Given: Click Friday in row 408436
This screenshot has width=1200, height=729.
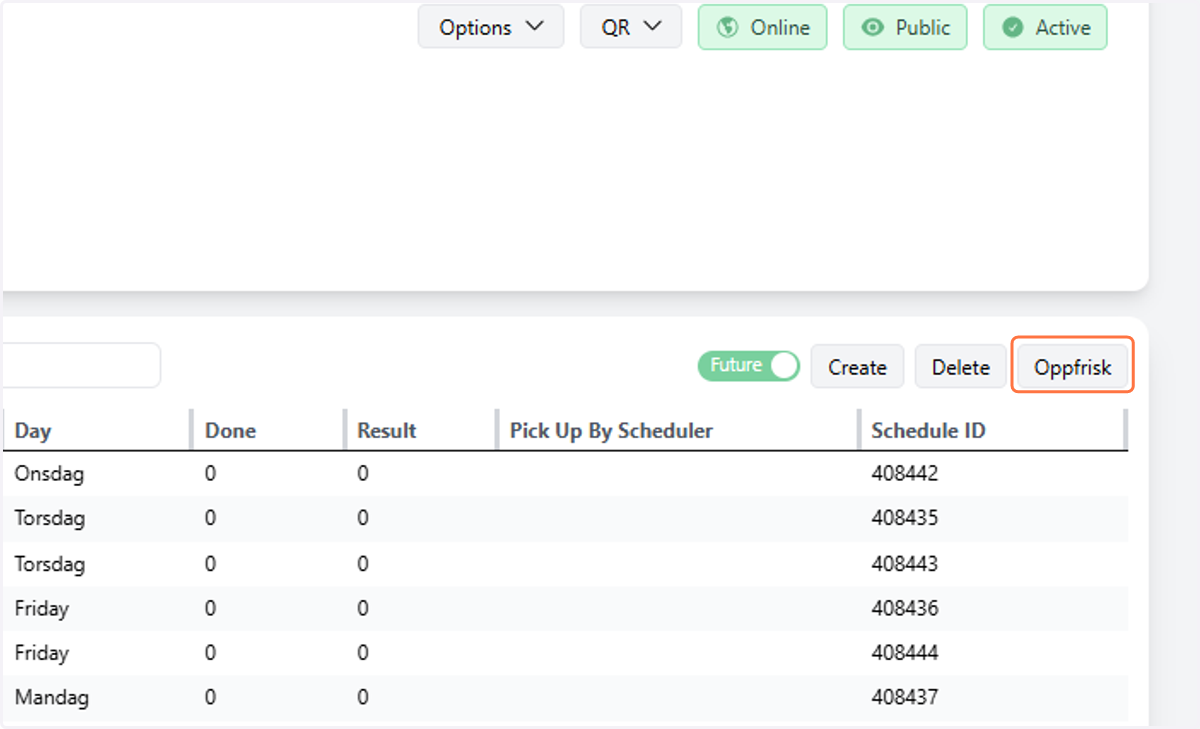Looking at the screenshot, I should (41, 608).
